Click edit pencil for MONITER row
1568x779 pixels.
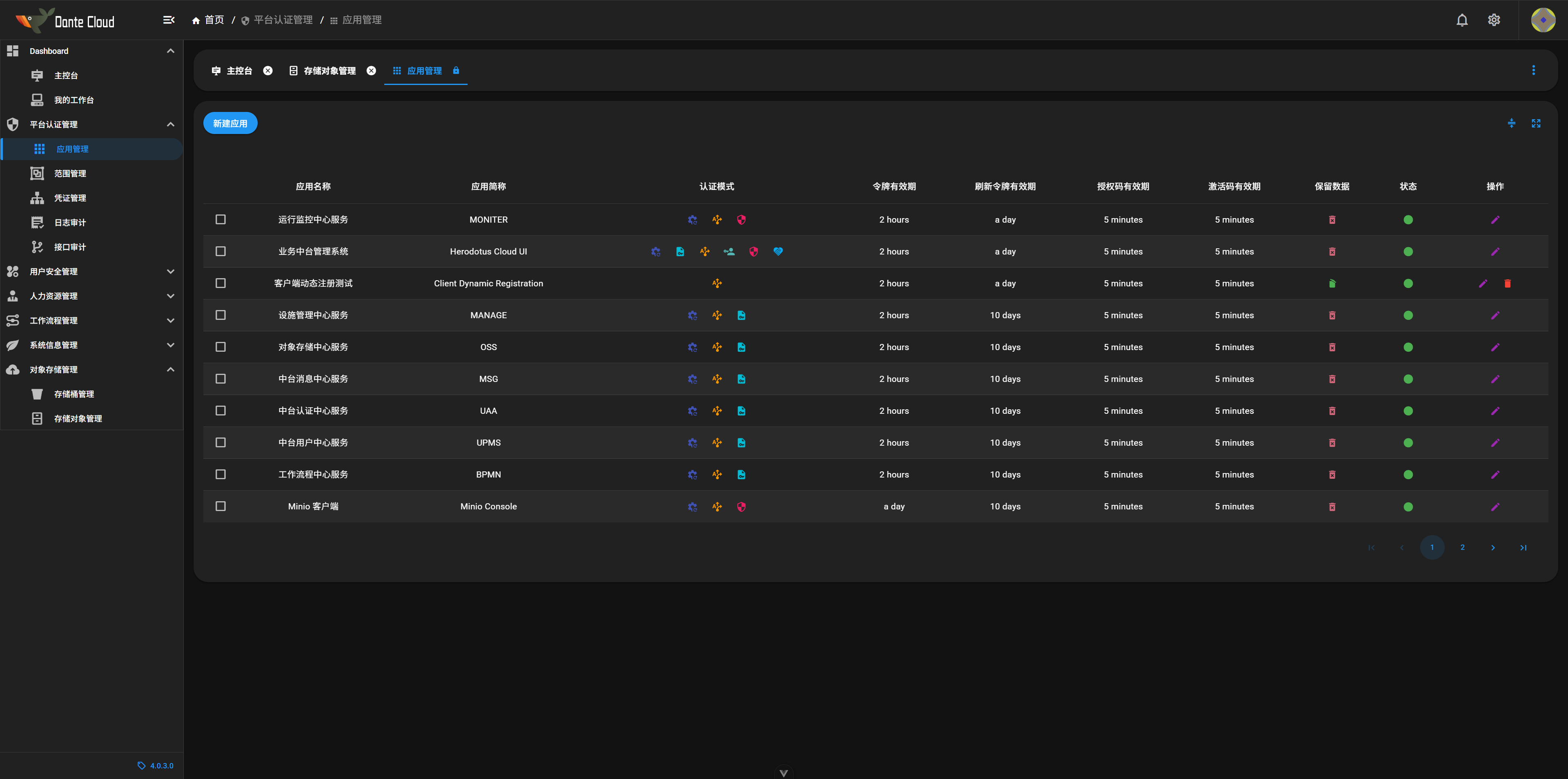point(1495,220)
